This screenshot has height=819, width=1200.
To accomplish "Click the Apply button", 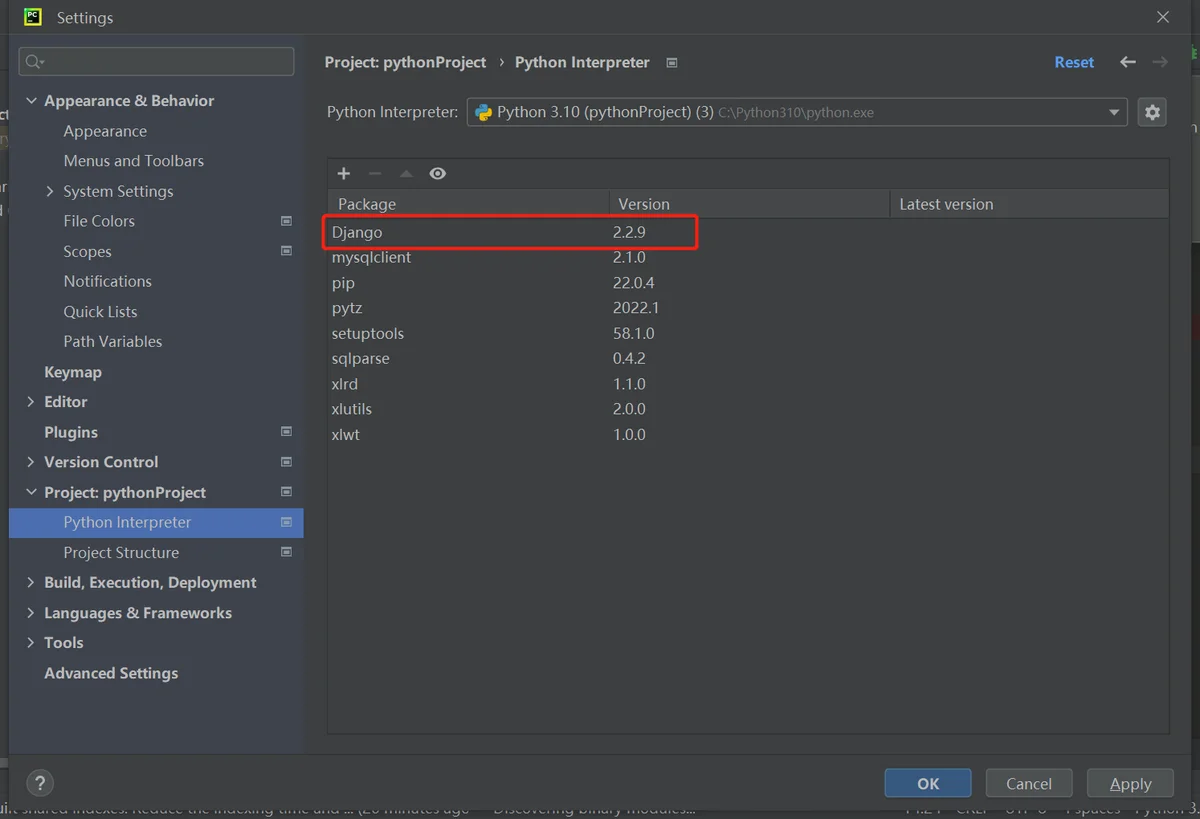I will click(1130, 783).
